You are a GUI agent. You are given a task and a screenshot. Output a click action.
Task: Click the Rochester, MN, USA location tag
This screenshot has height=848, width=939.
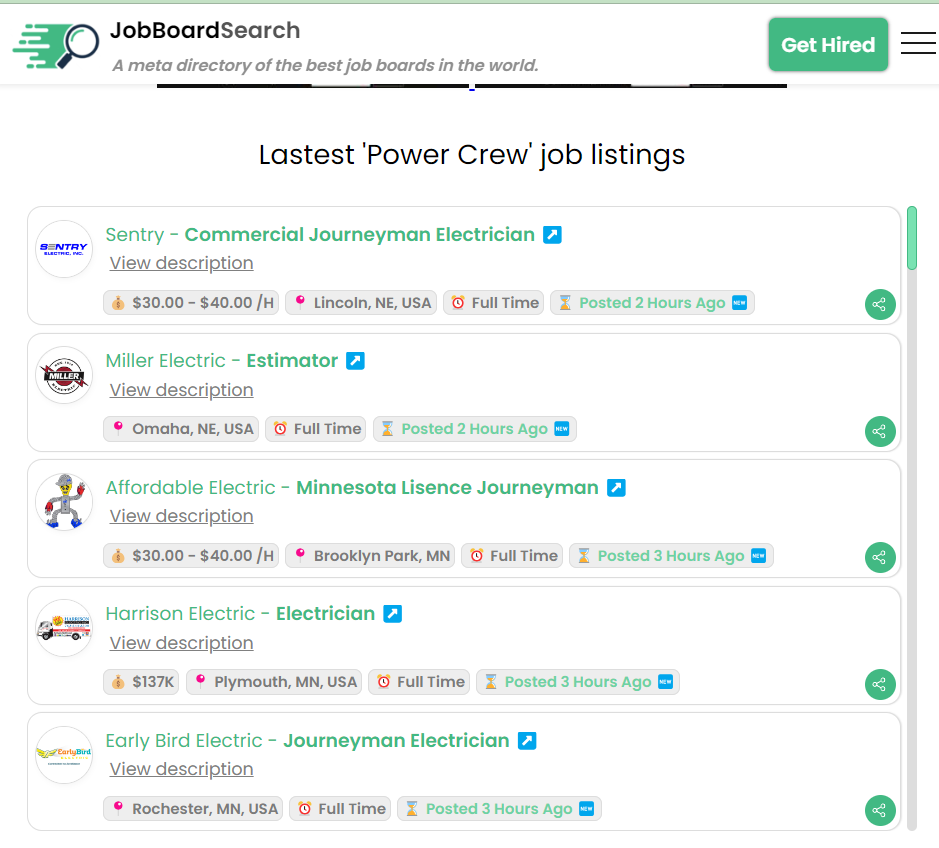193,809
